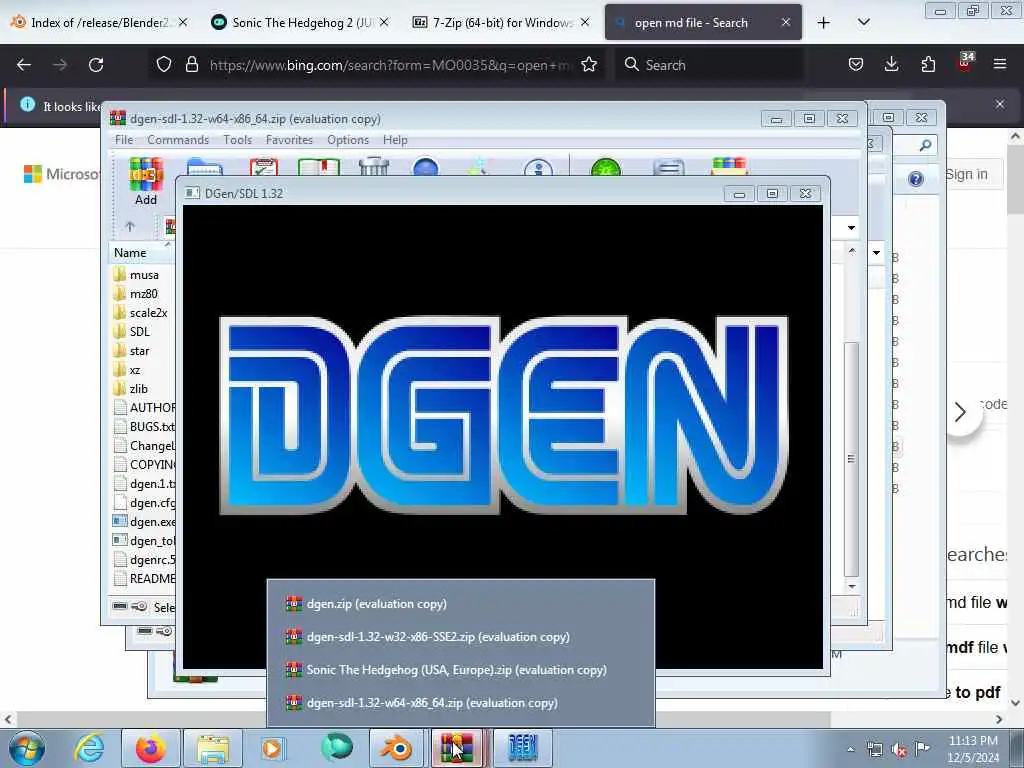Screen dimensions: 1024x768
Task: Click the SFX books icon in WinRAR
Action: [729, 167]
